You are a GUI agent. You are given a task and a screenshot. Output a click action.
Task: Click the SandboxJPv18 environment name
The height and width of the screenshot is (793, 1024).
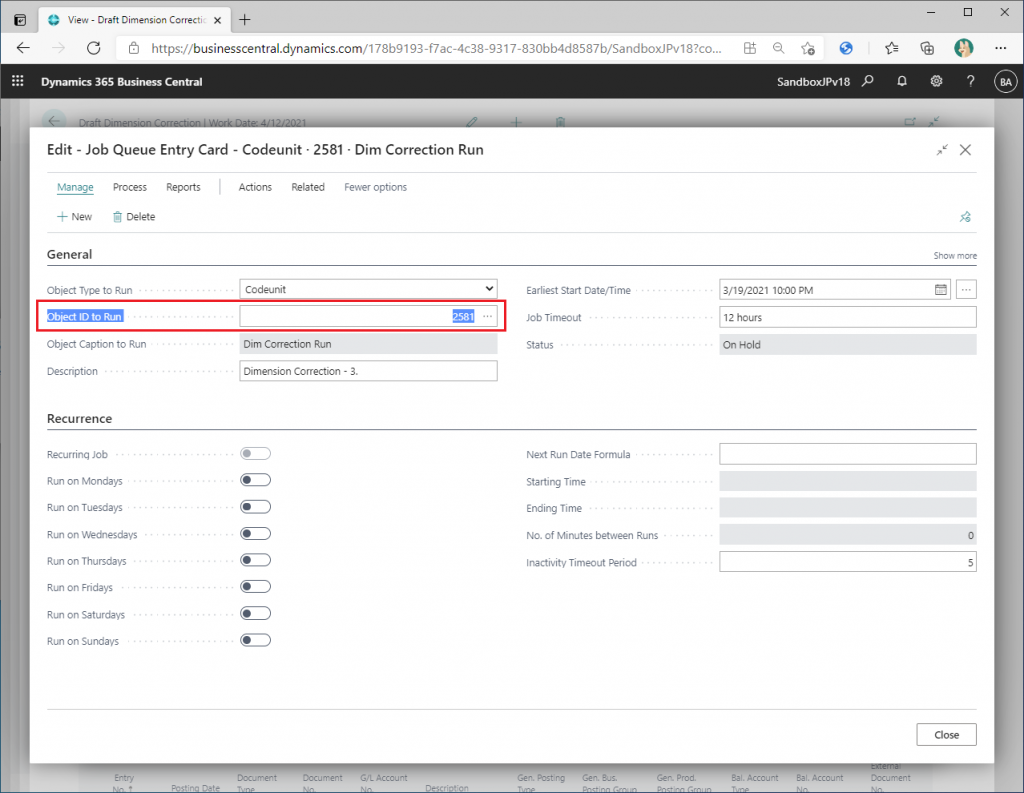point(813,82)
